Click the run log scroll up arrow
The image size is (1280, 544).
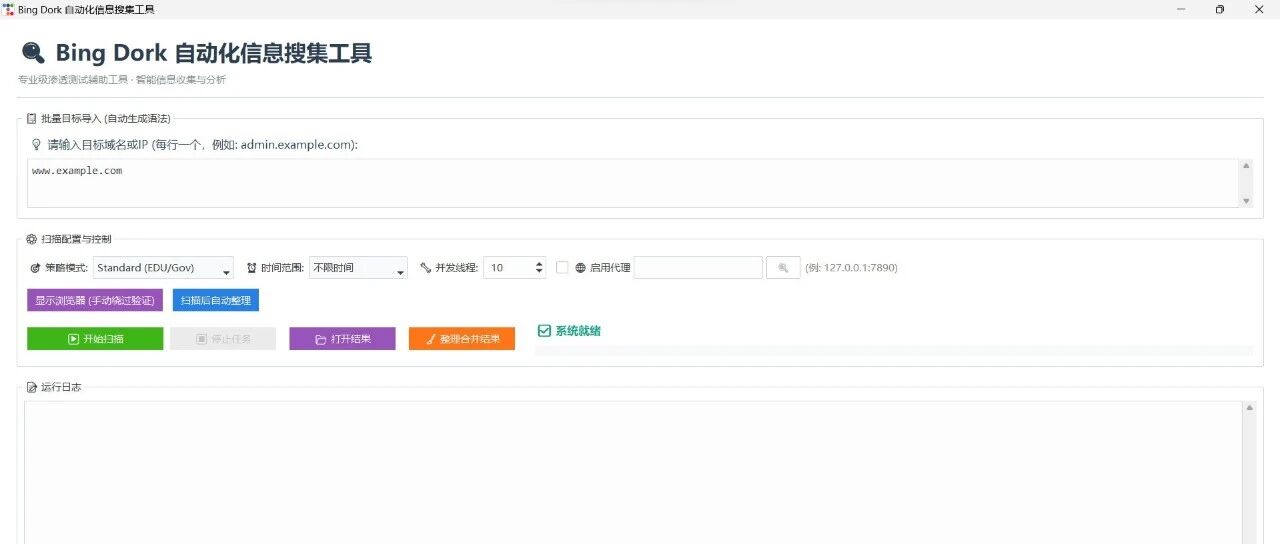point(1249,408)
